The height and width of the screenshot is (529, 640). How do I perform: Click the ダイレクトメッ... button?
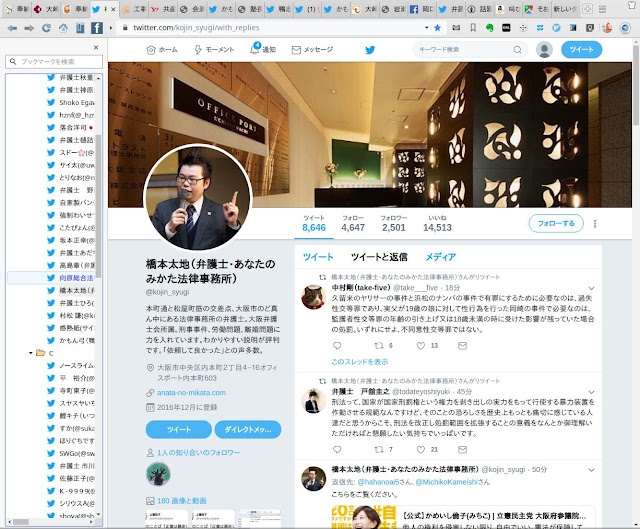[248, 429]
